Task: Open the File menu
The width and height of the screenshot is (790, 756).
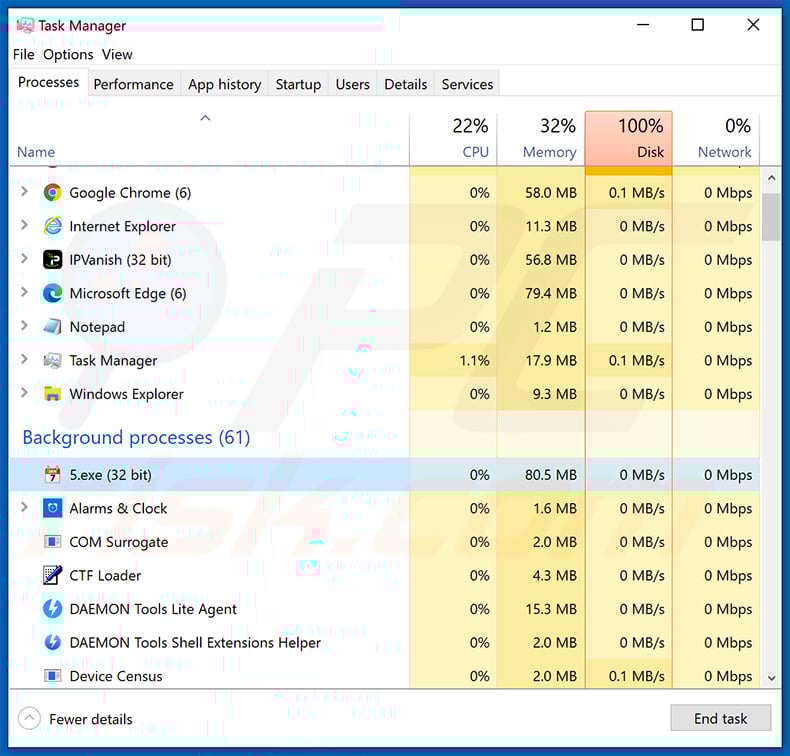Action: pyautogui.click(x=24, y=54)
